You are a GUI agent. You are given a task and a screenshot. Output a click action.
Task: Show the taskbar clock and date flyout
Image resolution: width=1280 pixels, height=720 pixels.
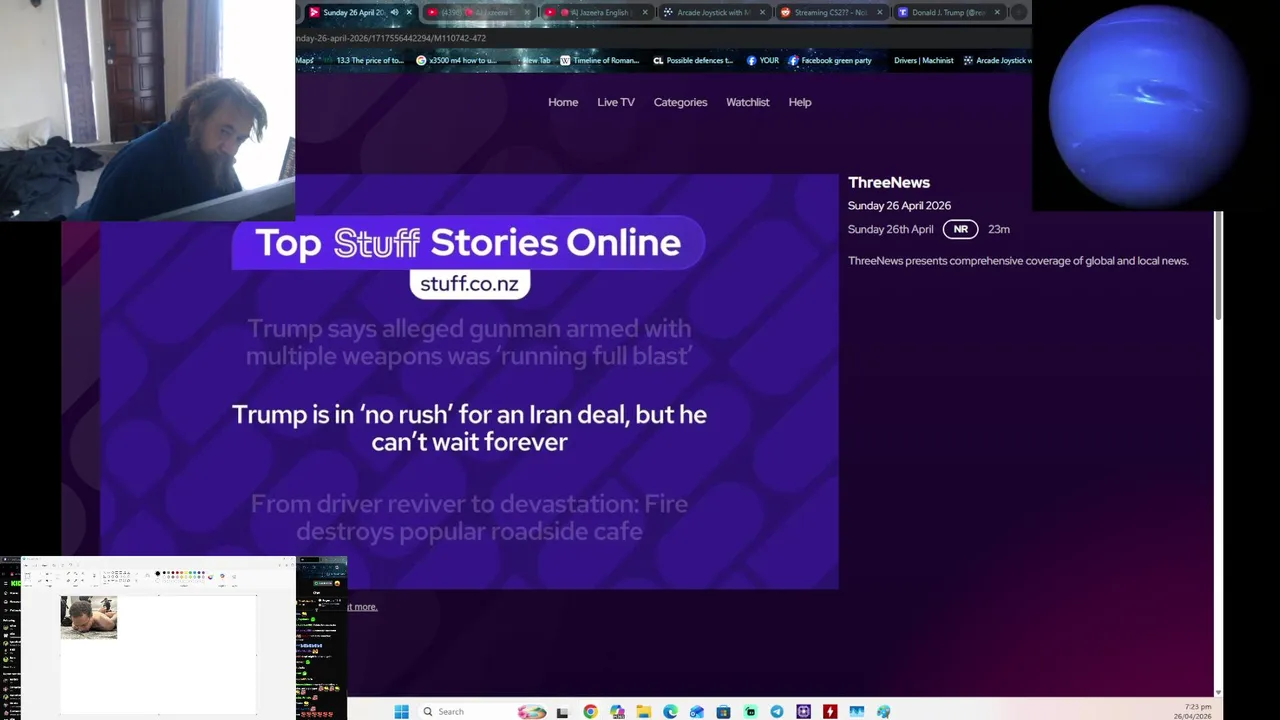[1192, 712]
